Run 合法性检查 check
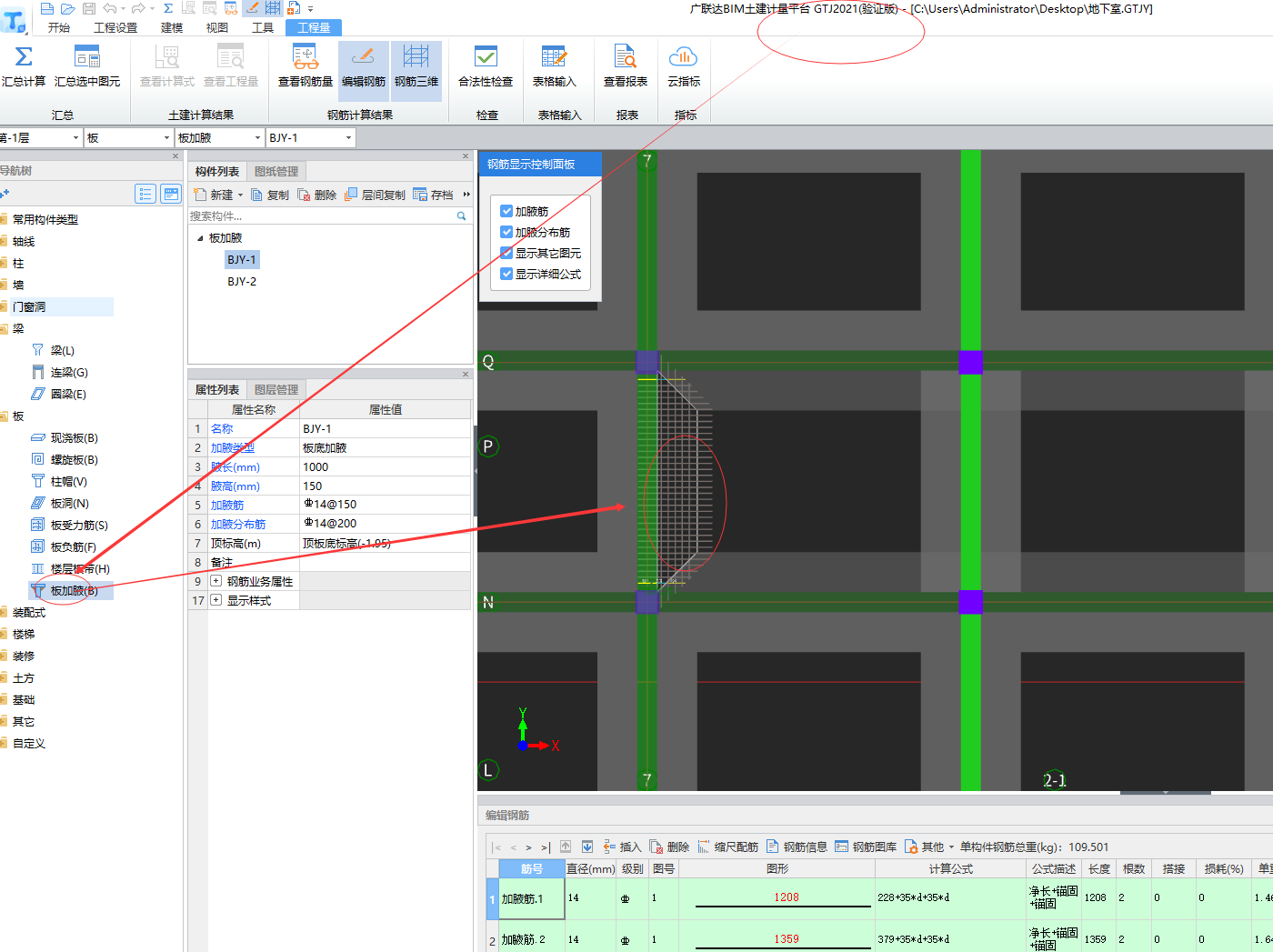 [486, 66]
